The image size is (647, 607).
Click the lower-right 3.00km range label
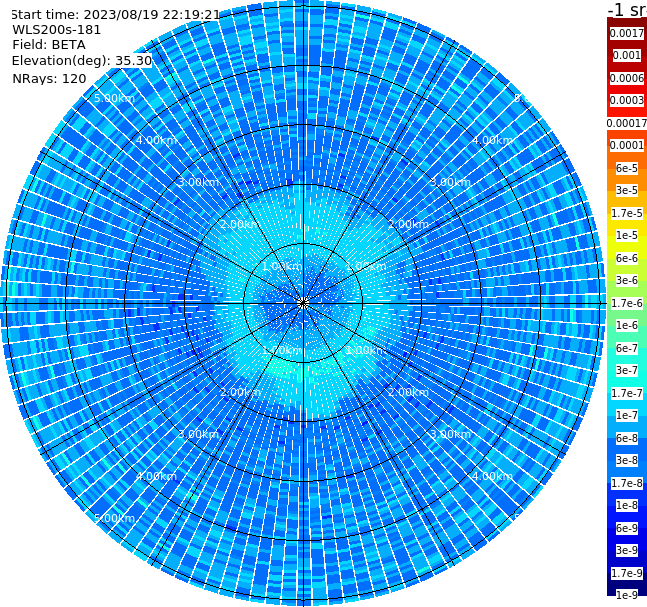(451, 434)
